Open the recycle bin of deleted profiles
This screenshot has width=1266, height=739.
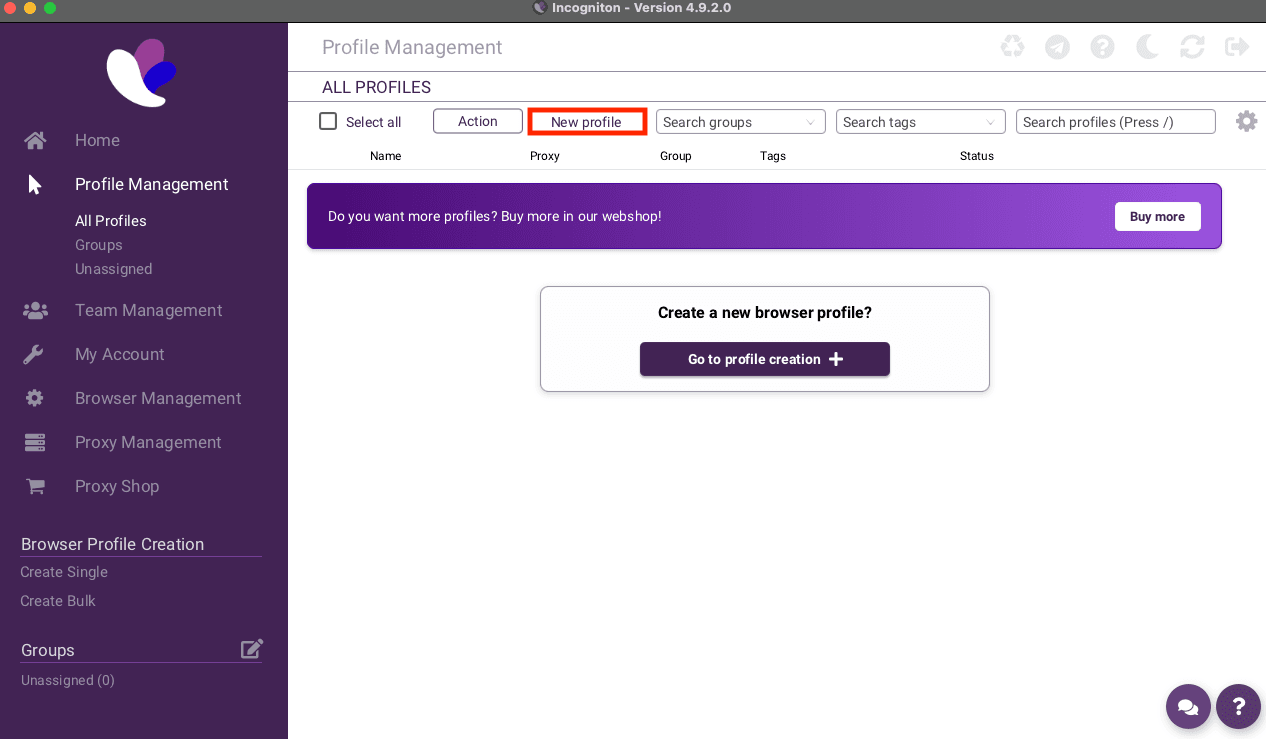pos(1012,46)
